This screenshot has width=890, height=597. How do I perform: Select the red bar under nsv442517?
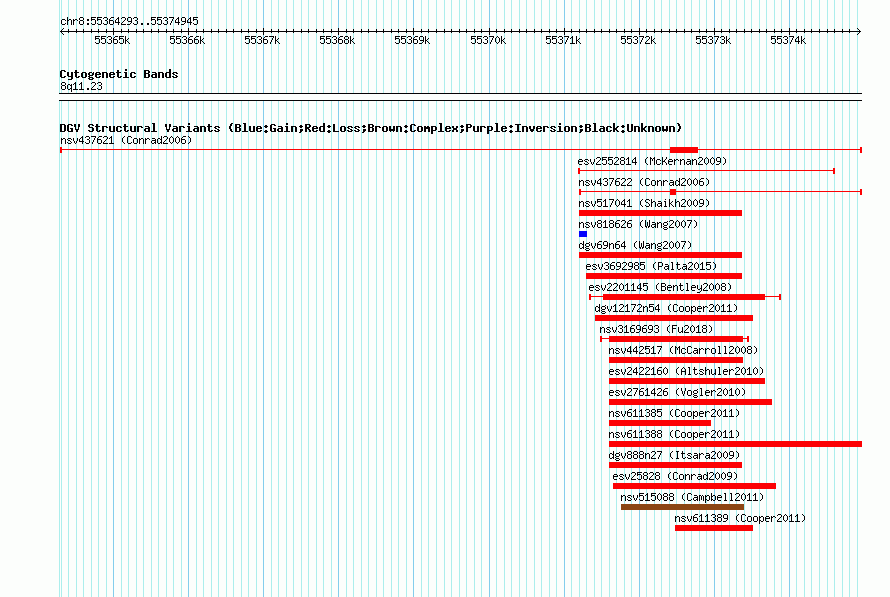pos(676,360)
